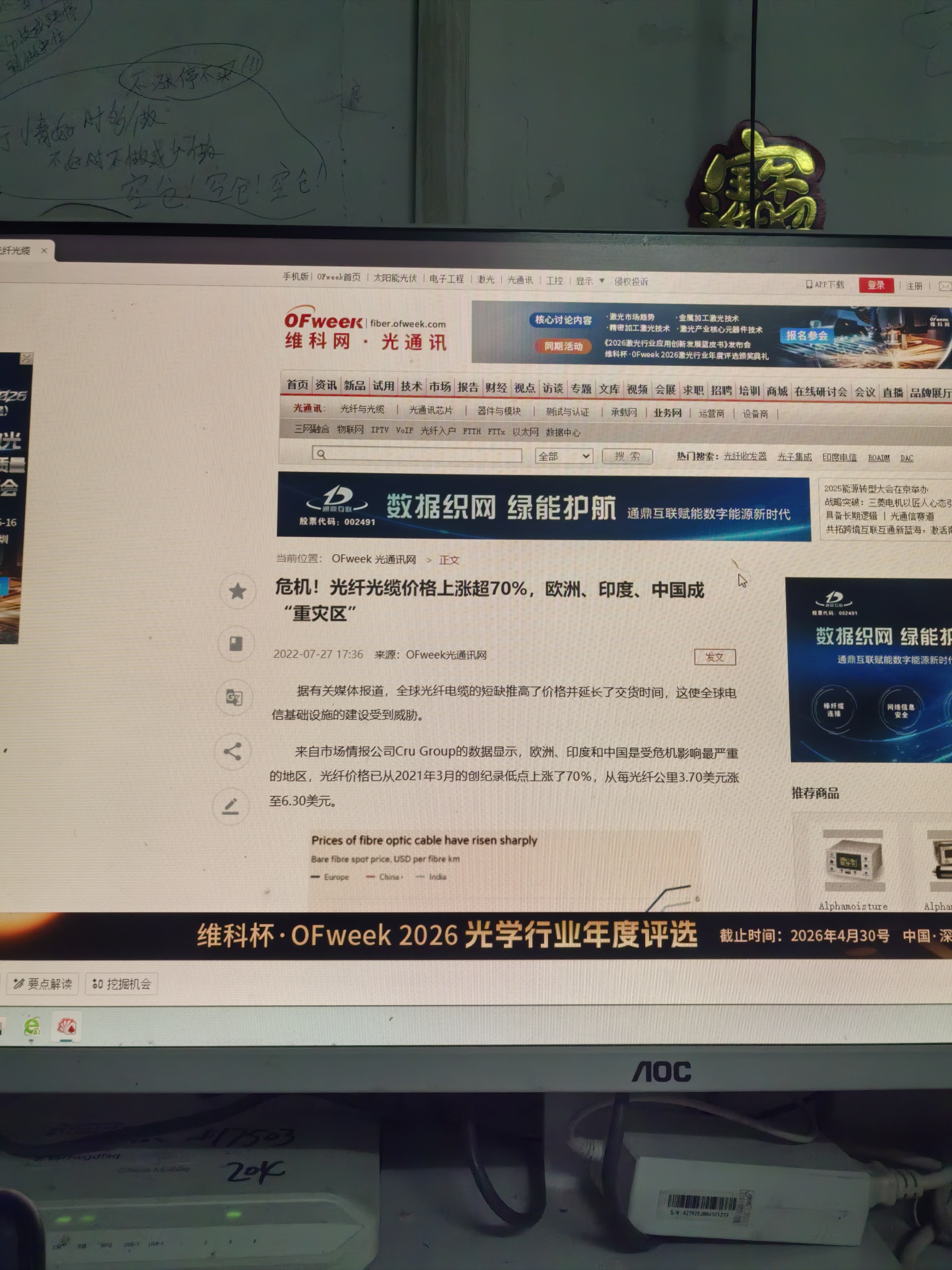The height and width of the screenshot is (1270, 952).
Task: Click the 维科杯 OFweek 2026 bottom banner
Action: coord(476,936)
